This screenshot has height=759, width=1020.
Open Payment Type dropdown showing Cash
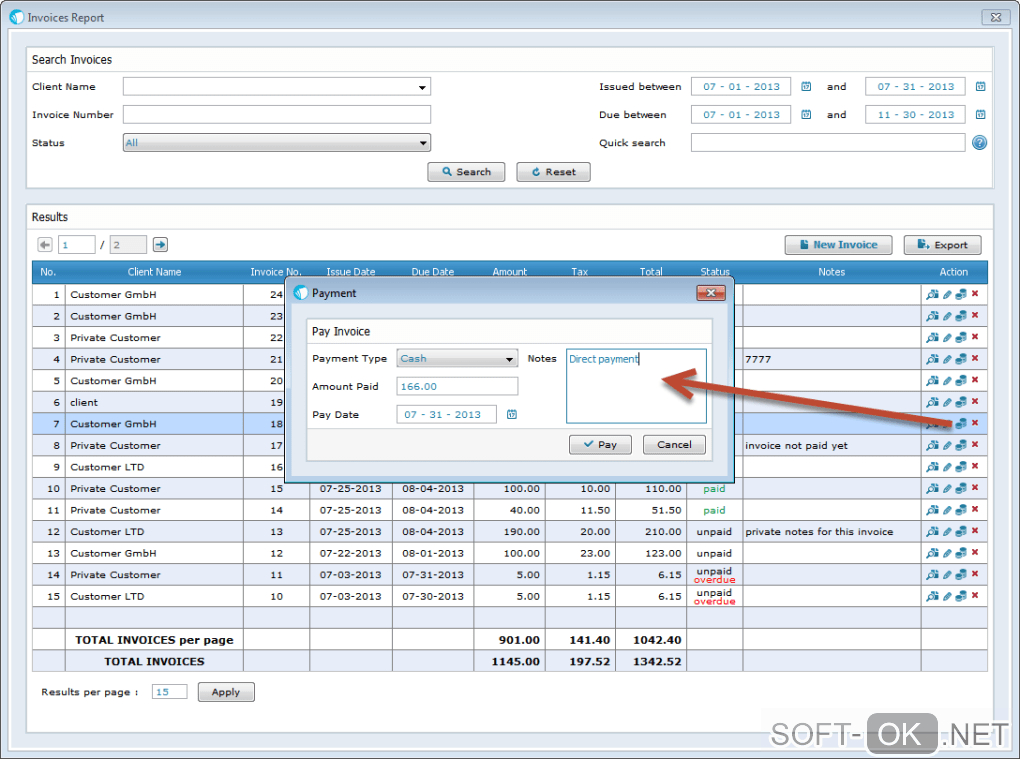(457, 358)
